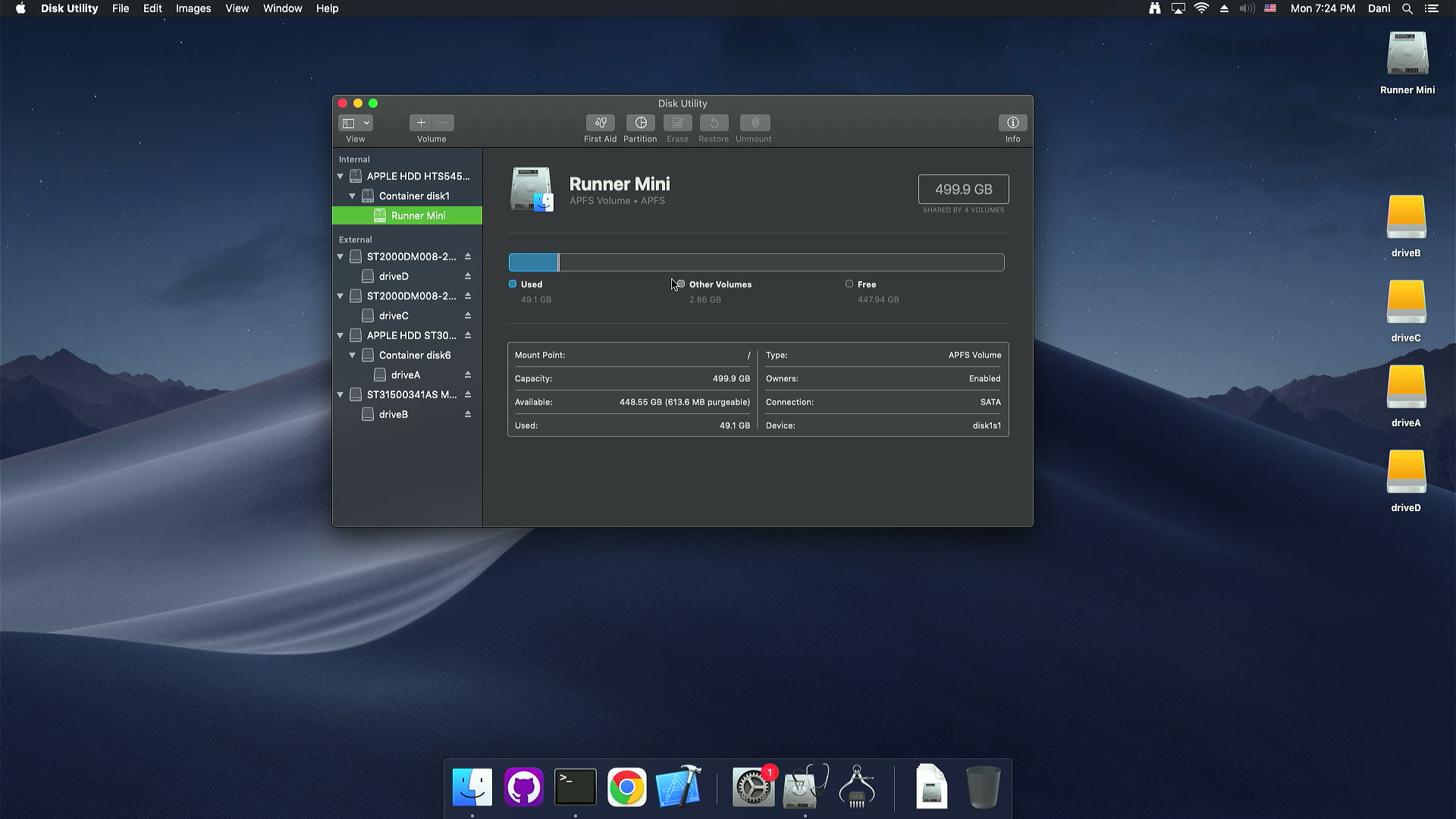Viewport: 1456px width, 819px height.
Task: Eject the driveD volume
Action: click(x=468, y=276)
